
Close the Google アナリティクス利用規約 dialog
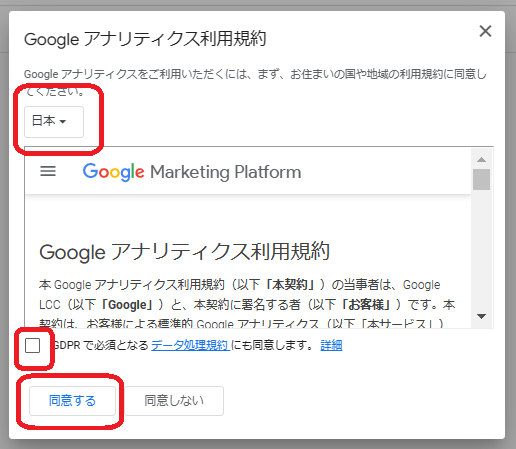pos(485,31)
